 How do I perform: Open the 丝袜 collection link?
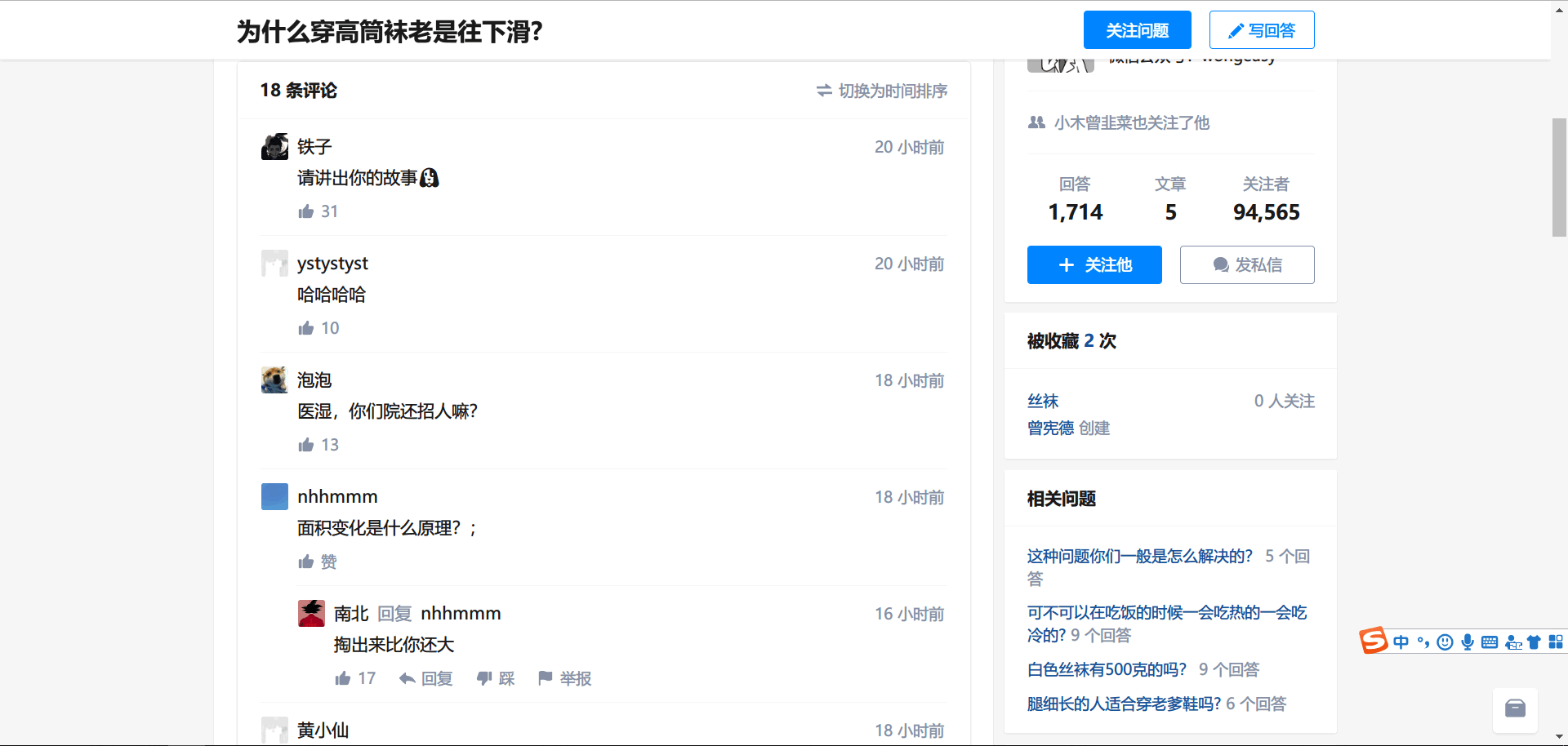click(x=1042, y=401)
